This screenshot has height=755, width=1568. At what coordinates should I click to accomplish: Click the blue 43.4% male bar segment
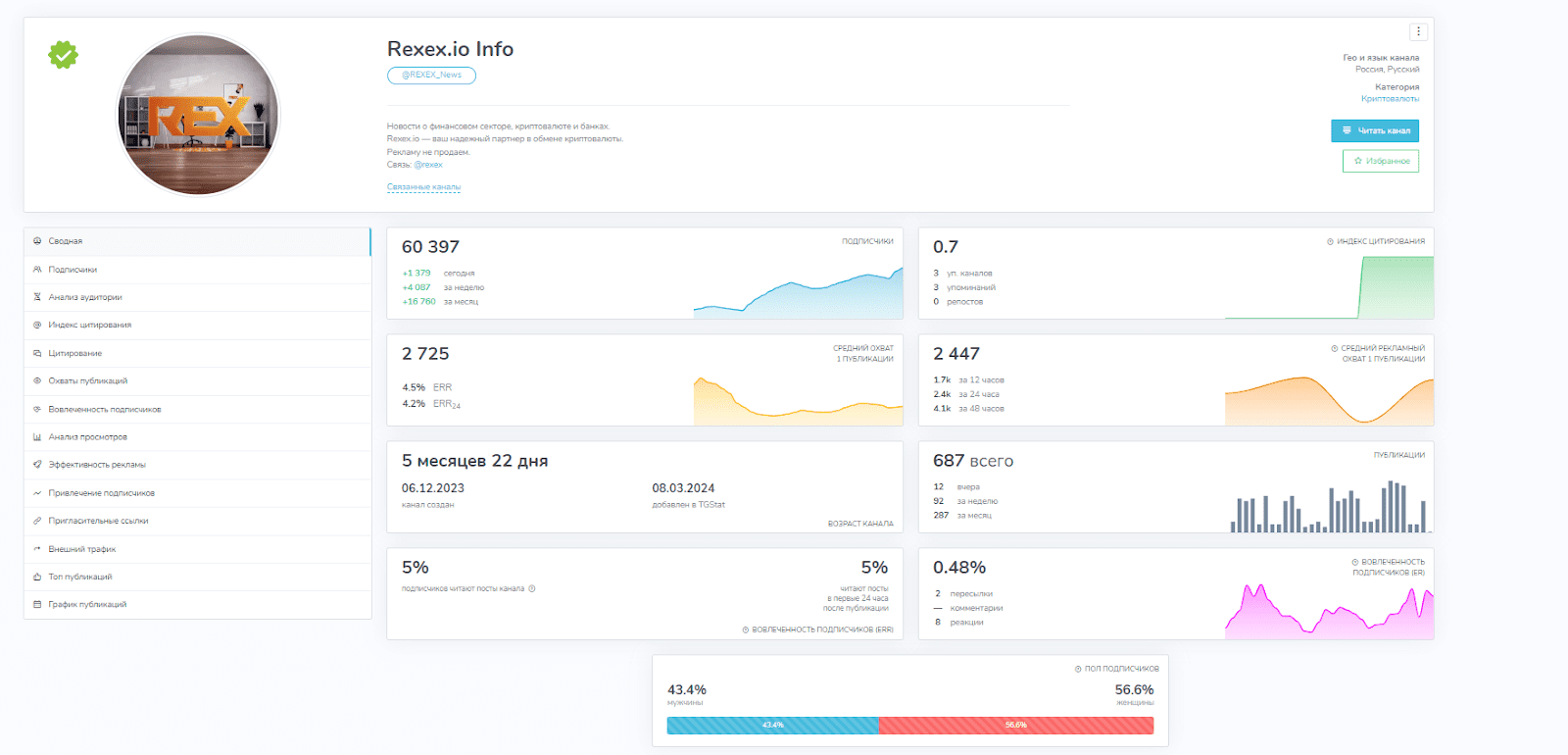(x=773, y=726)
